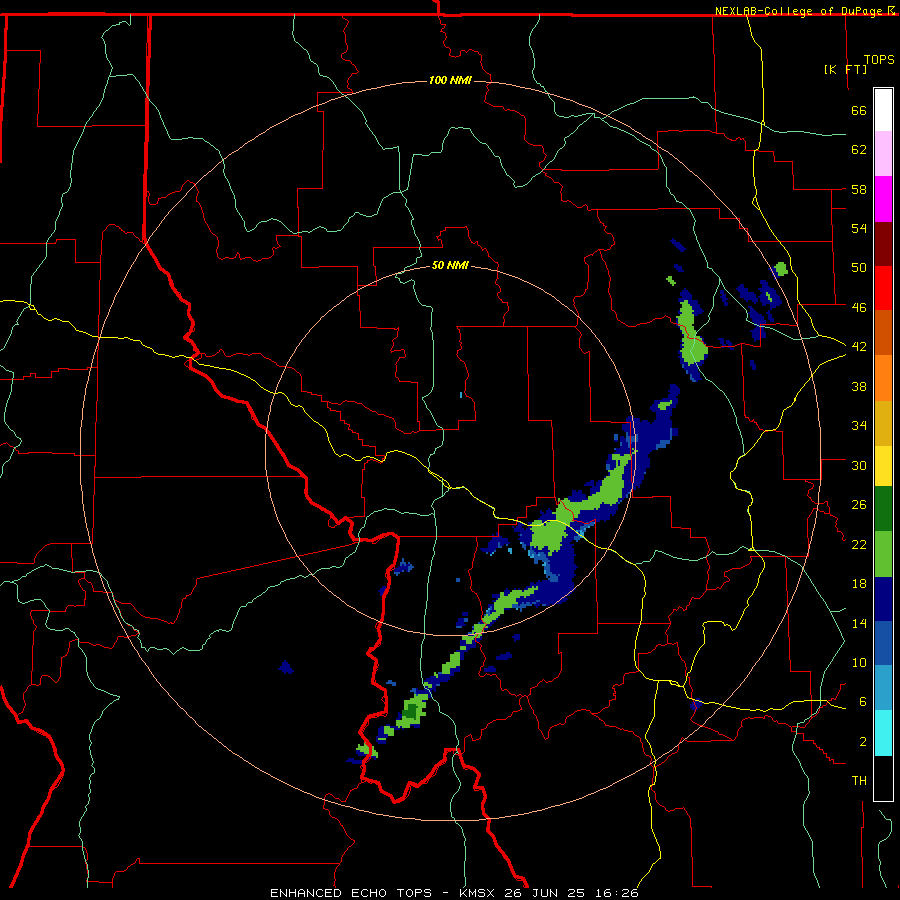This screenshot has height=900, width=900.
Task: Click the legend value '22'
Action: tap(859, 544)
